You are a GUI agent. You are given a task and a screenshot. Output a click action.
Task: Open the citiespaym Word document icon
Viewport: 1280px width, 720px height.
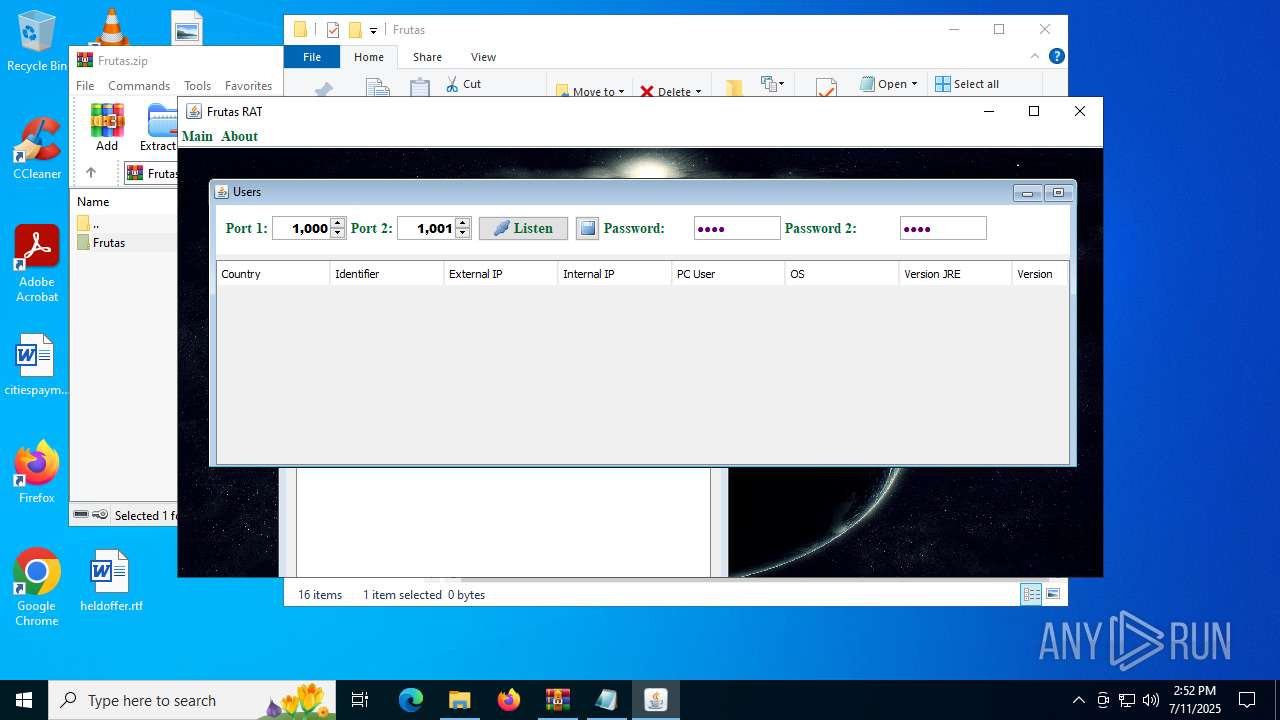coord(37,366)
